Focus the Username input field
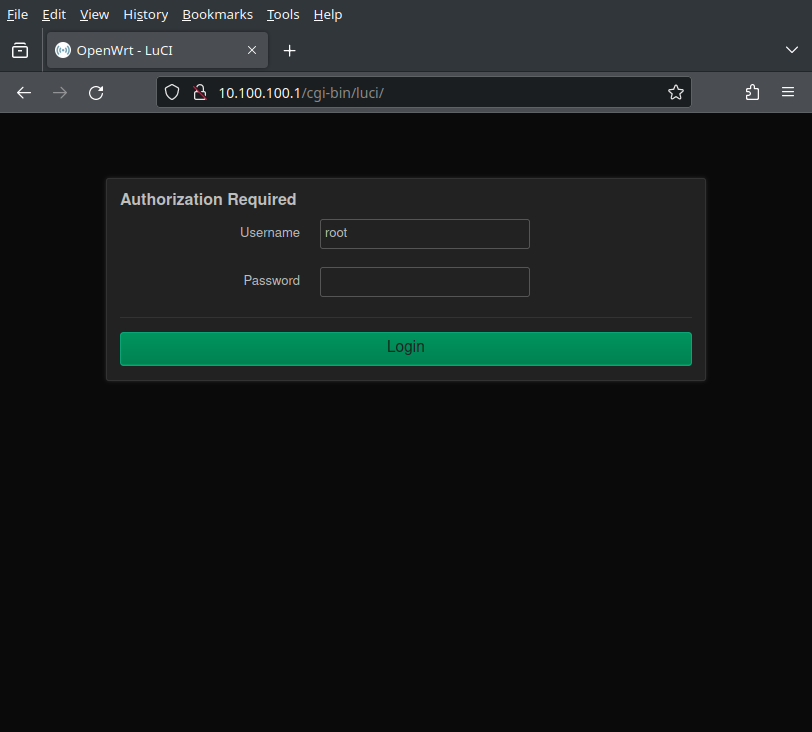Screen dimensions: 812x732 pos(425,234)
